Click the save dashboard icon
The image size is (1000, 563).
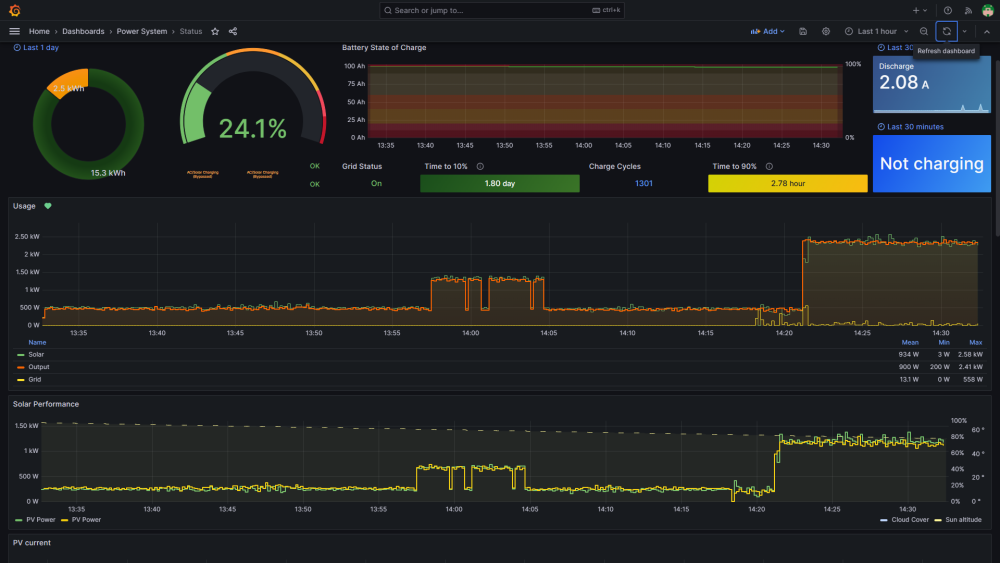coord(803,31)
